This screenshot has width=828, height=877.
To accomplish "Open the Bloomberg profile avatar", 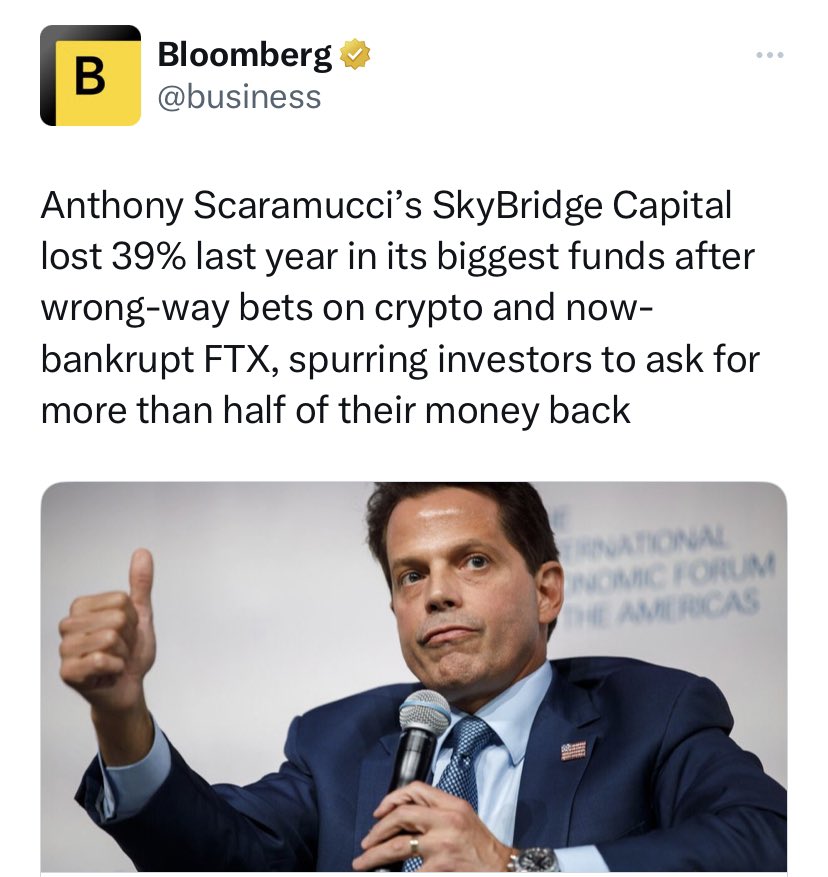I will point(90,75).
